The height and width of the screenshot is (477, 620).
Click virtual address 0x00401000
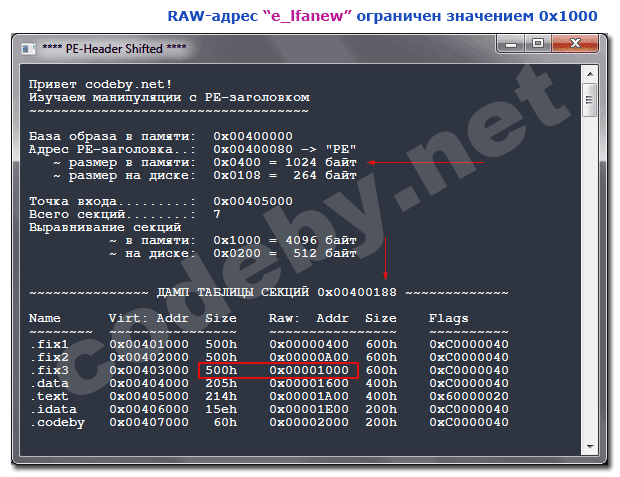coord(149,344)
